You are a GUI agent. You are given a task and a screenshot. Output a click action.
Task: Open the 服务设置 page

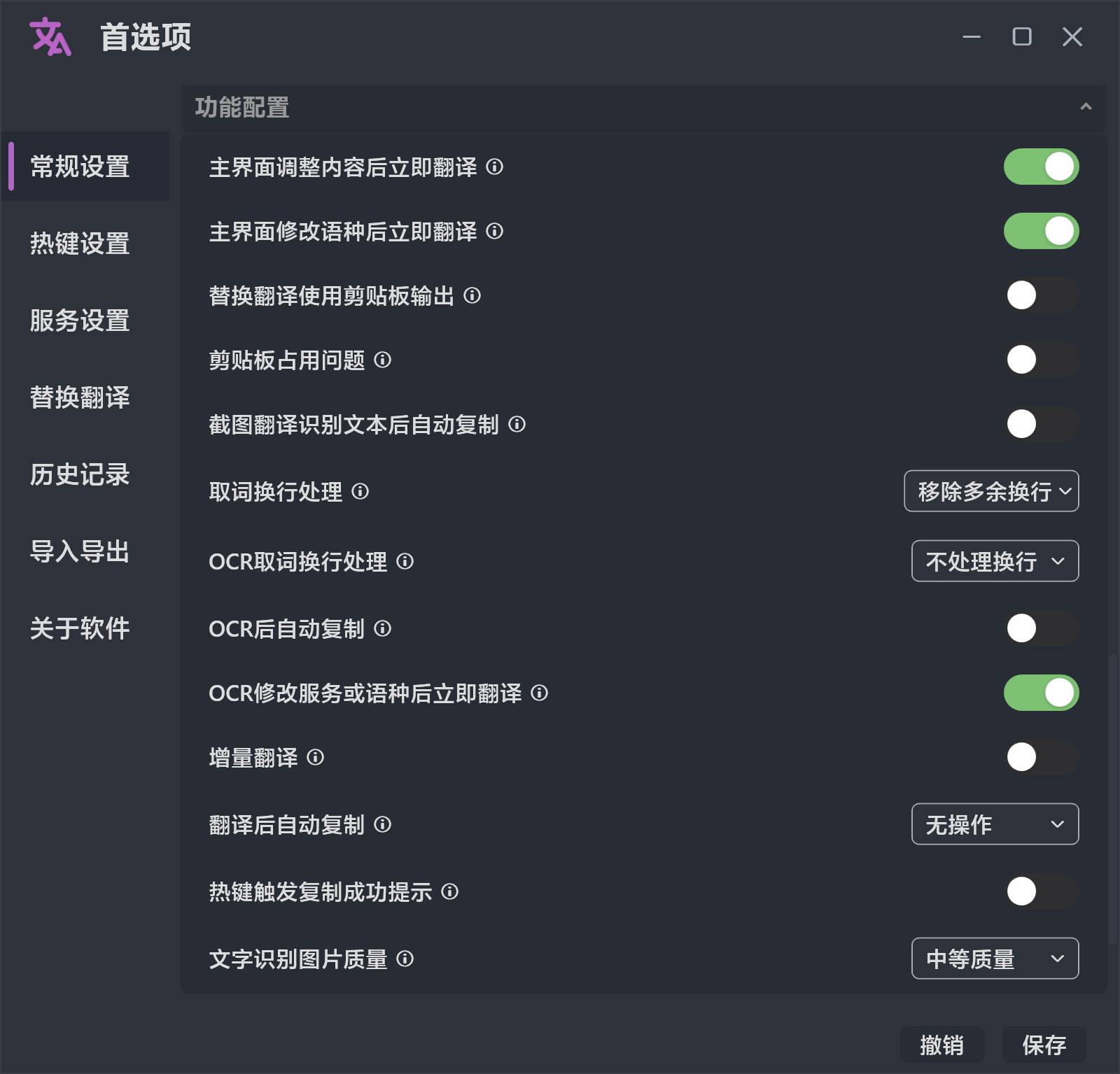(x=85, y=320)
